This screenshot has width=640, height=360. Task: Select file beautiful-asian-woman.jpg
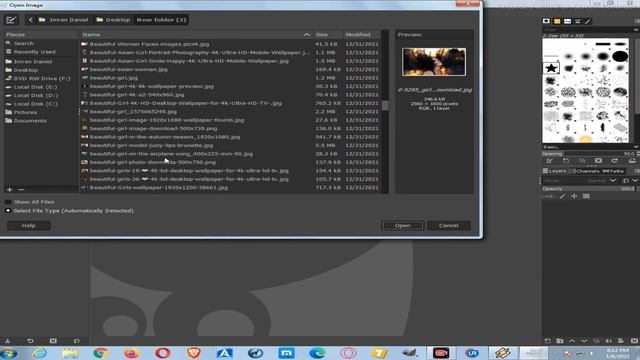click(x=129, y=69)
